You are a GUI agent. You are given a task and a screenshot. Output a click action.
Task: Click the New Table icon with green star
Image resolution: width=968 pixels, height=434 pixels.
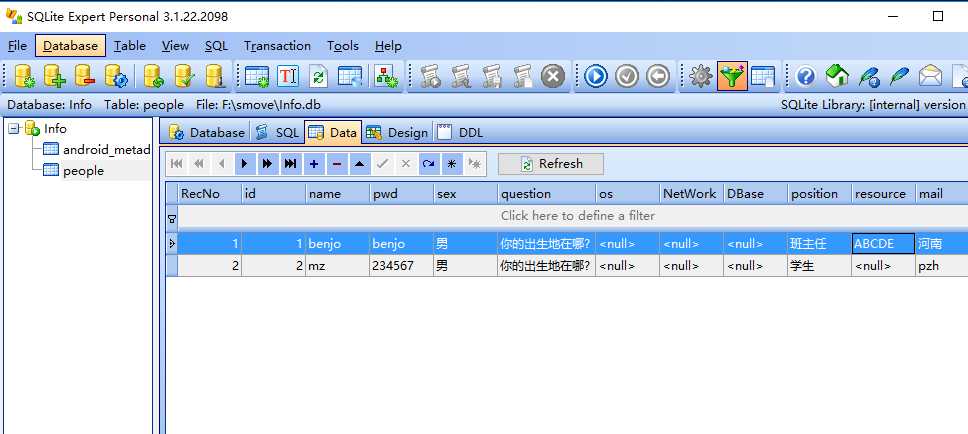point(257,77)
